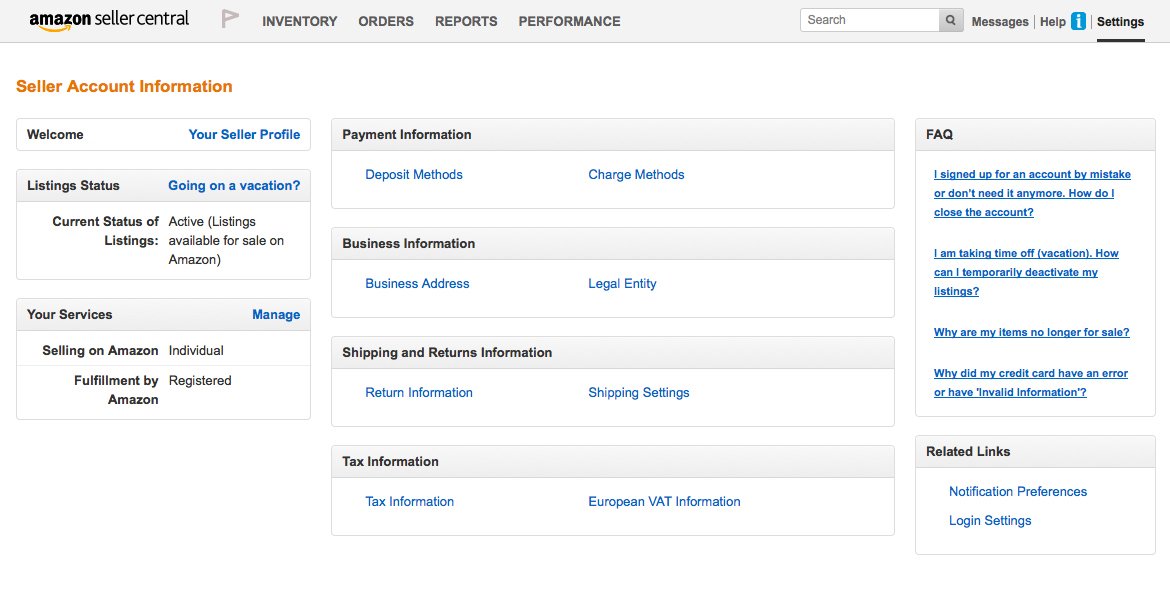Image resolution: width=1170 pixels, height=591 pixels.
Task: Click the Selling on Amazon label
Action: (100, 350)
